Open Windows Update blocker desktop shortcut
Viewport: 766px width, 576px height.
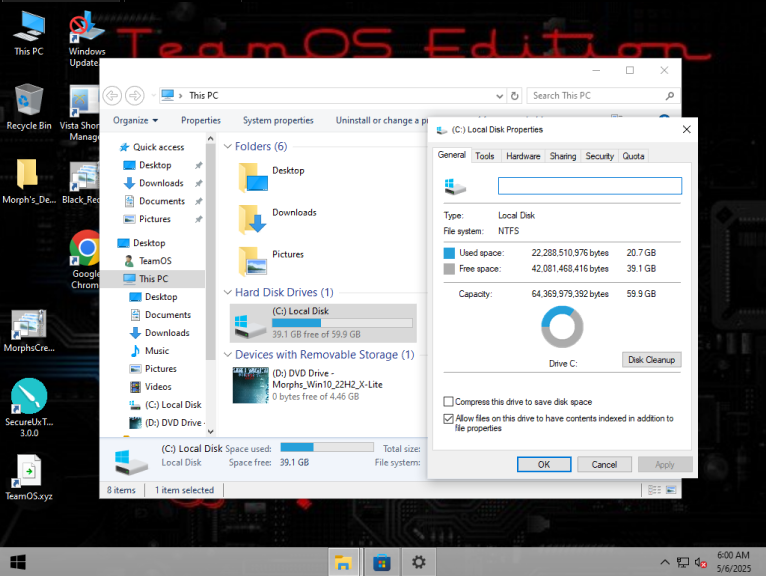(x=86, y=39)
